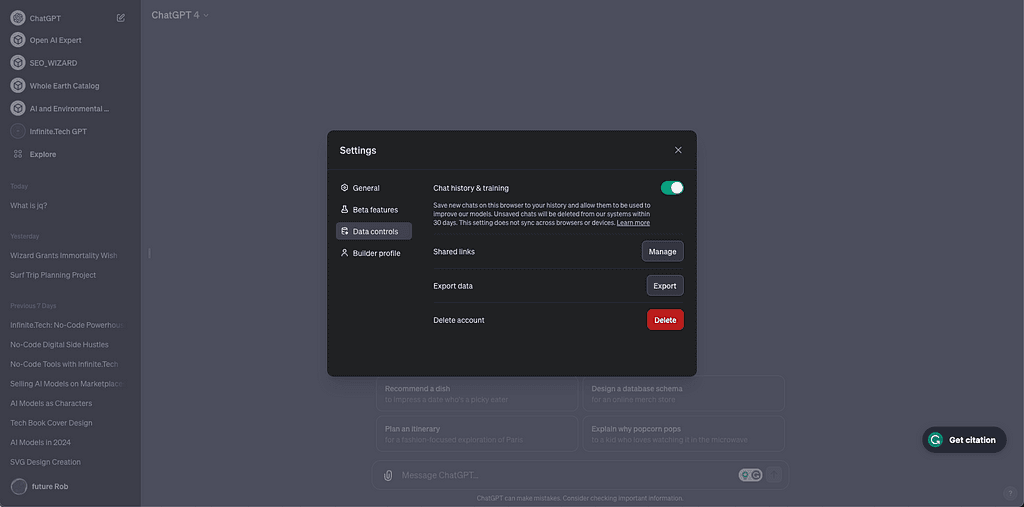Click the sidebar collapse handle
This screenshot has width=1024, height=507.
(x=150, y=253)
